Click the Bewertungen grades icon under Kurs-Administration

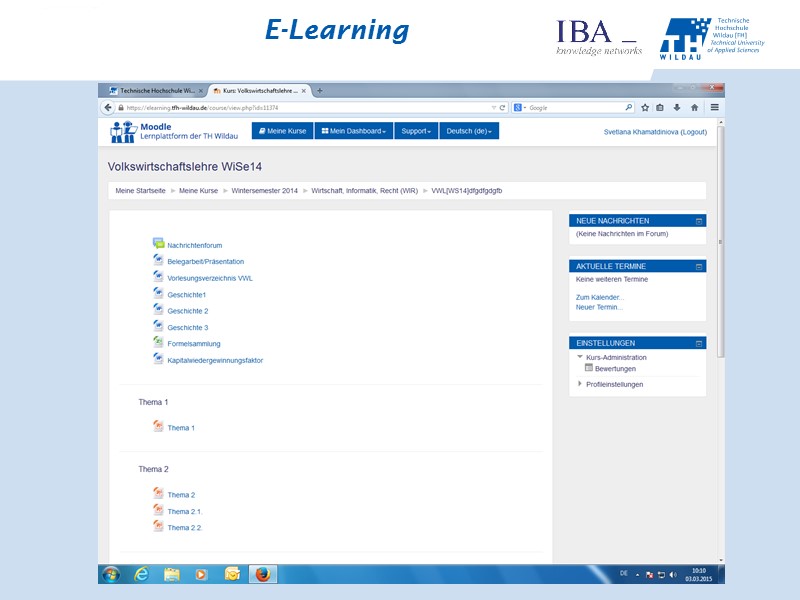pyautogui.click(x=591, y=369)
